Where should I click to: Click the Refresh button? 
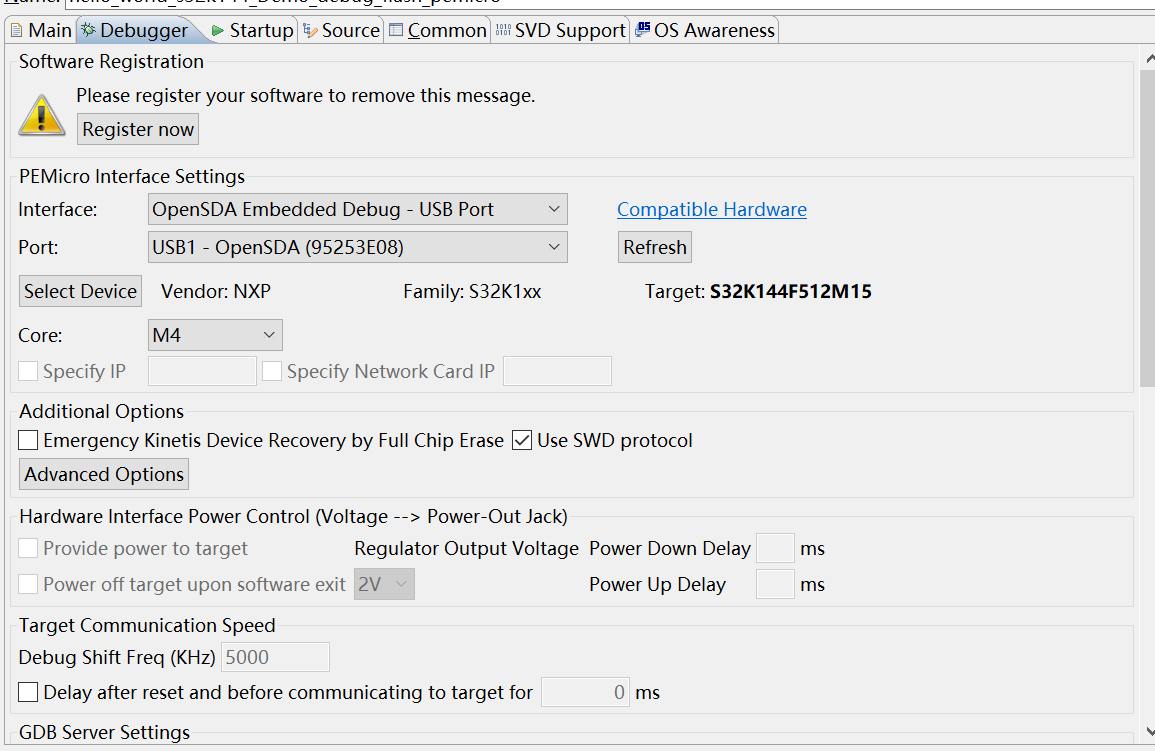(654, 247)
